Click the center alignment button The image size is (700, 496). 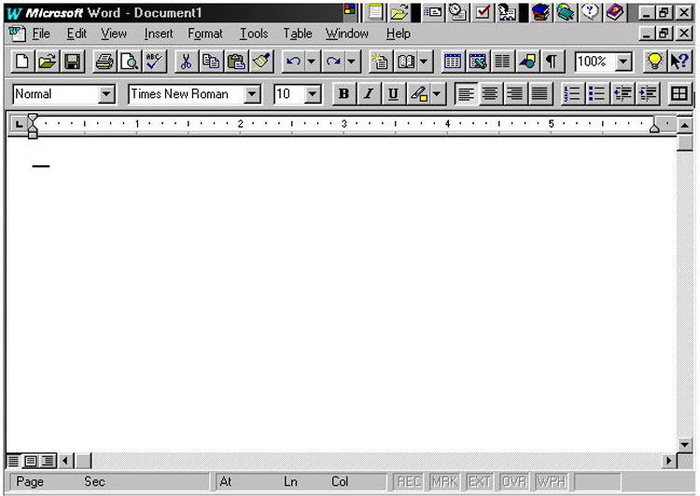(490, 94)
